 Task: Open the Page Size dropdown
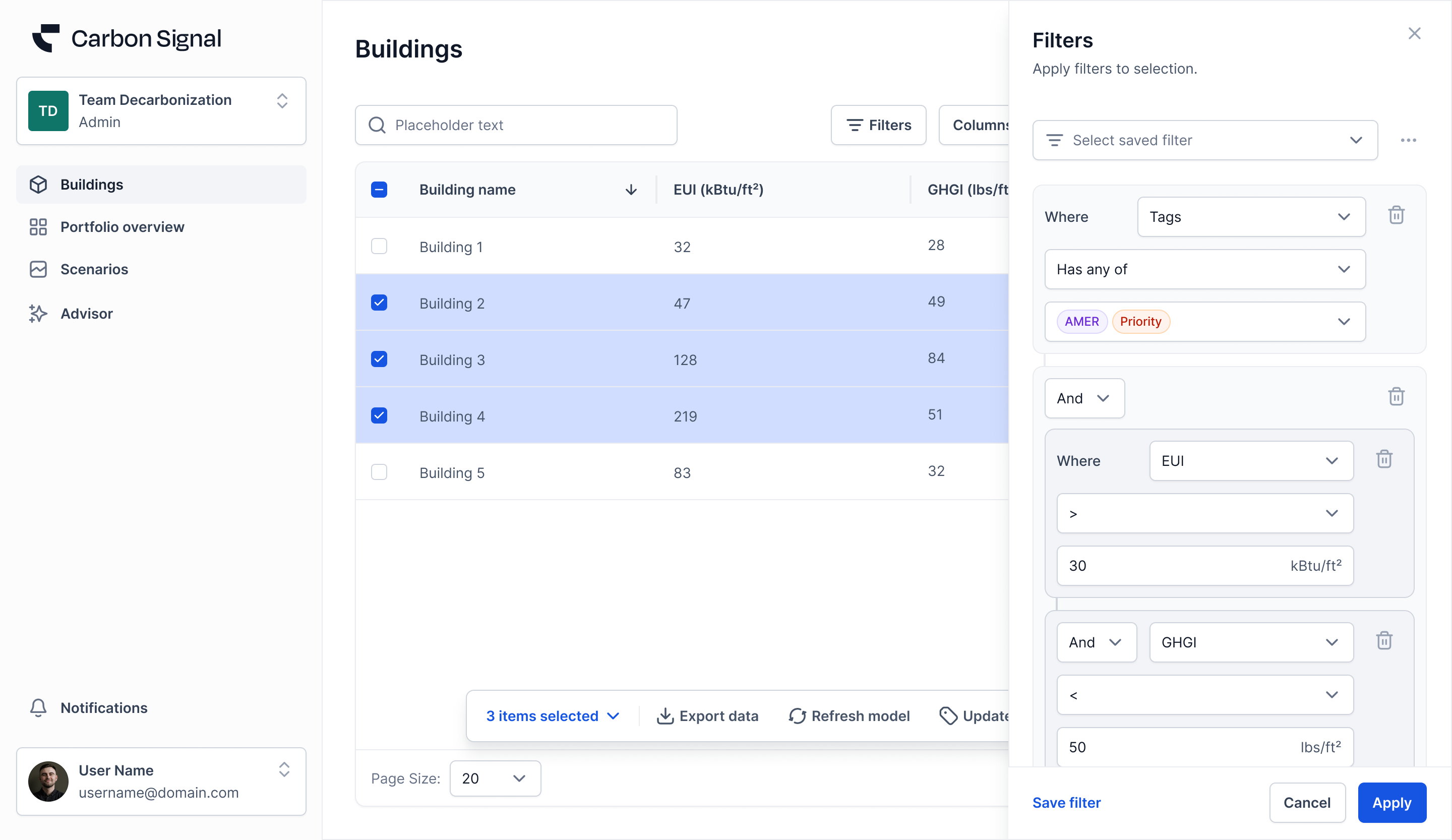coord(495,778)
